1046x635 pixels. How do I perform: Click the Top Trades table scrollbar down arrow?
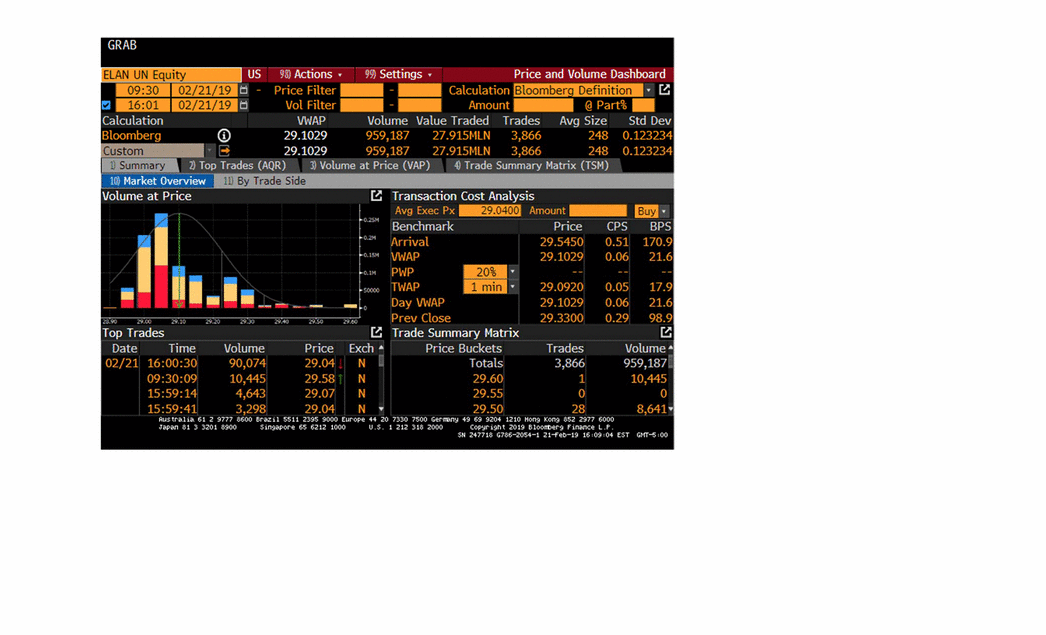[382, 409]
